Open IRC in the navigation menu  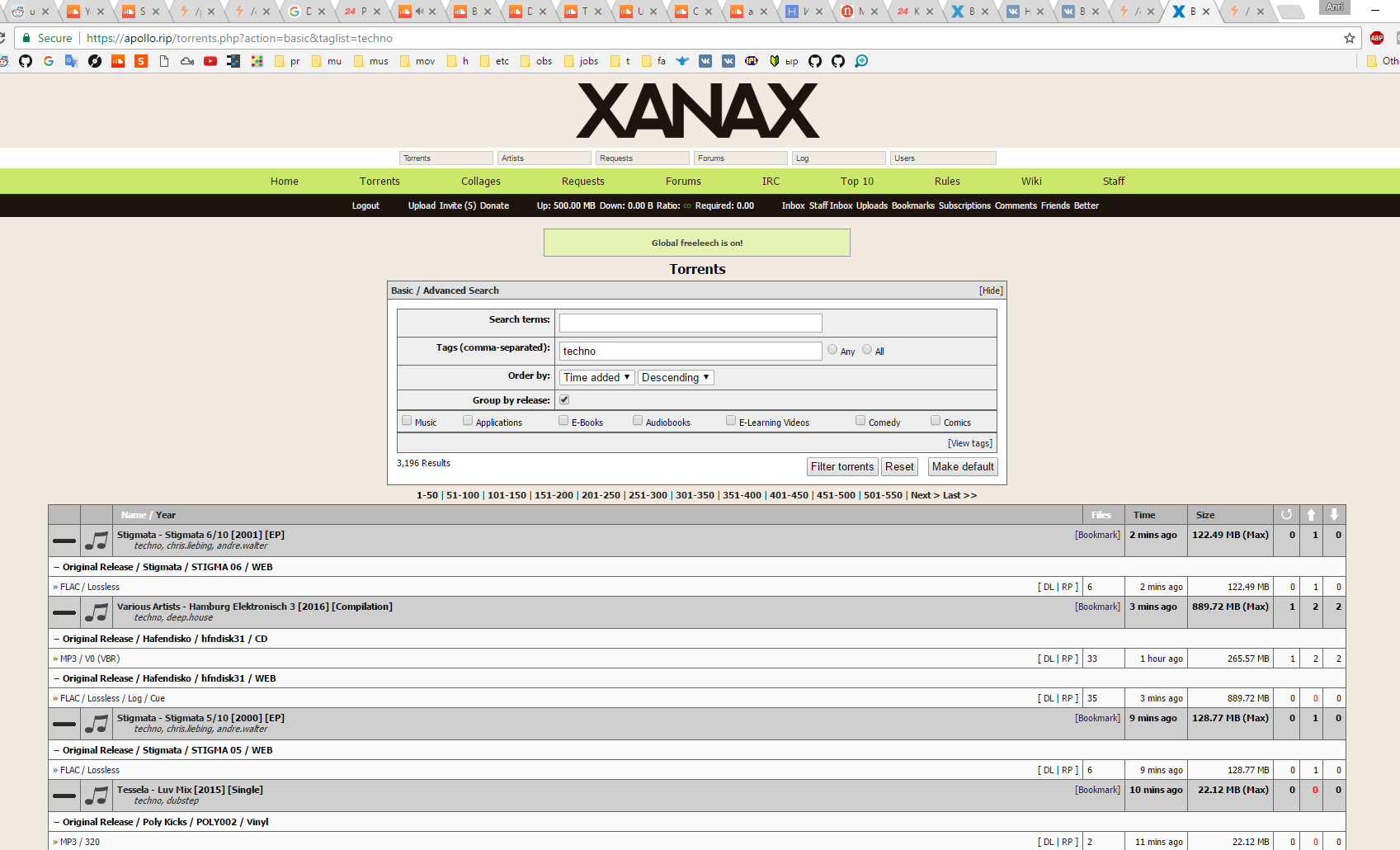[771, 182]
